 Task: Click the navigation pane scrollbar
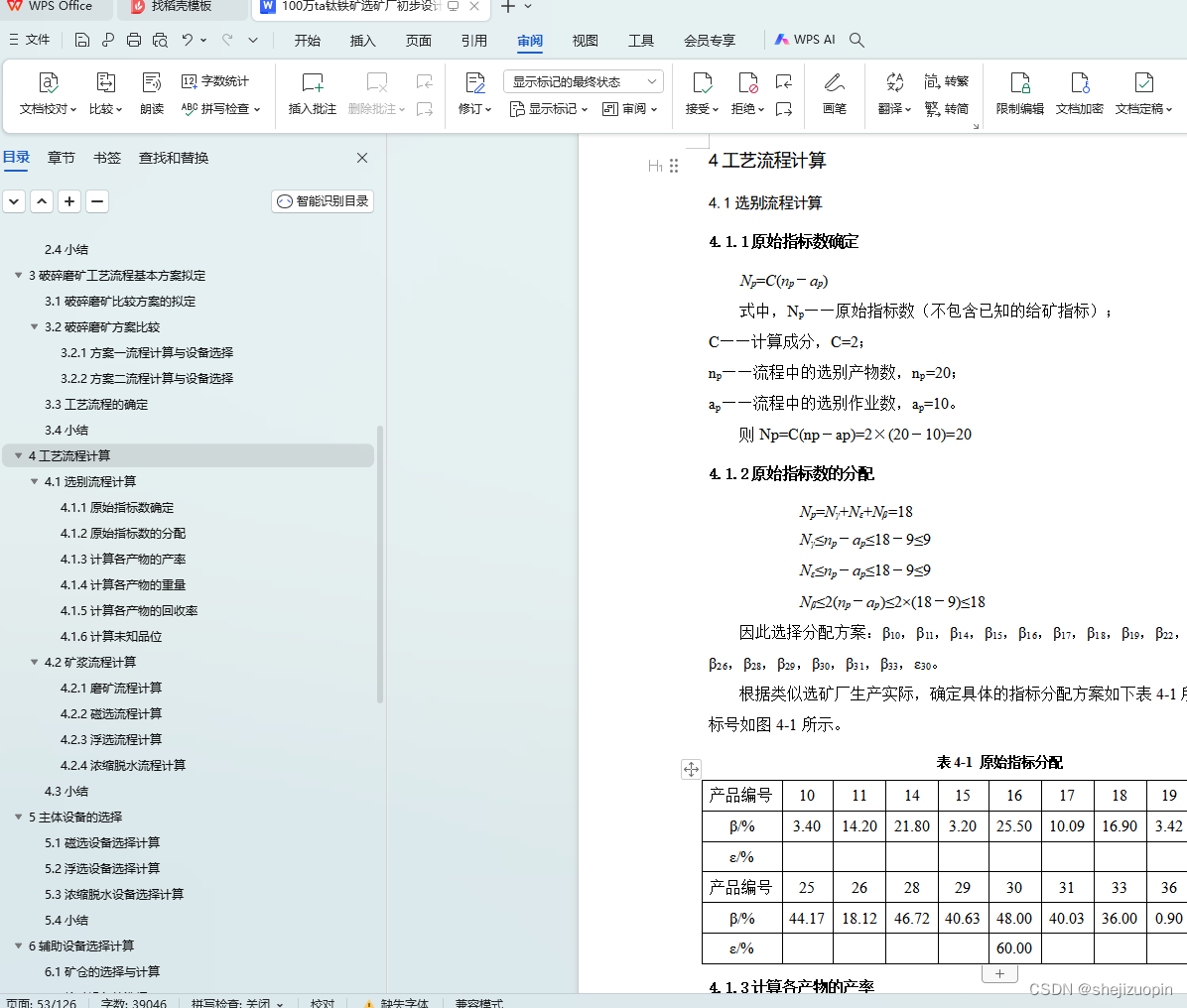[x=380, y=565]
